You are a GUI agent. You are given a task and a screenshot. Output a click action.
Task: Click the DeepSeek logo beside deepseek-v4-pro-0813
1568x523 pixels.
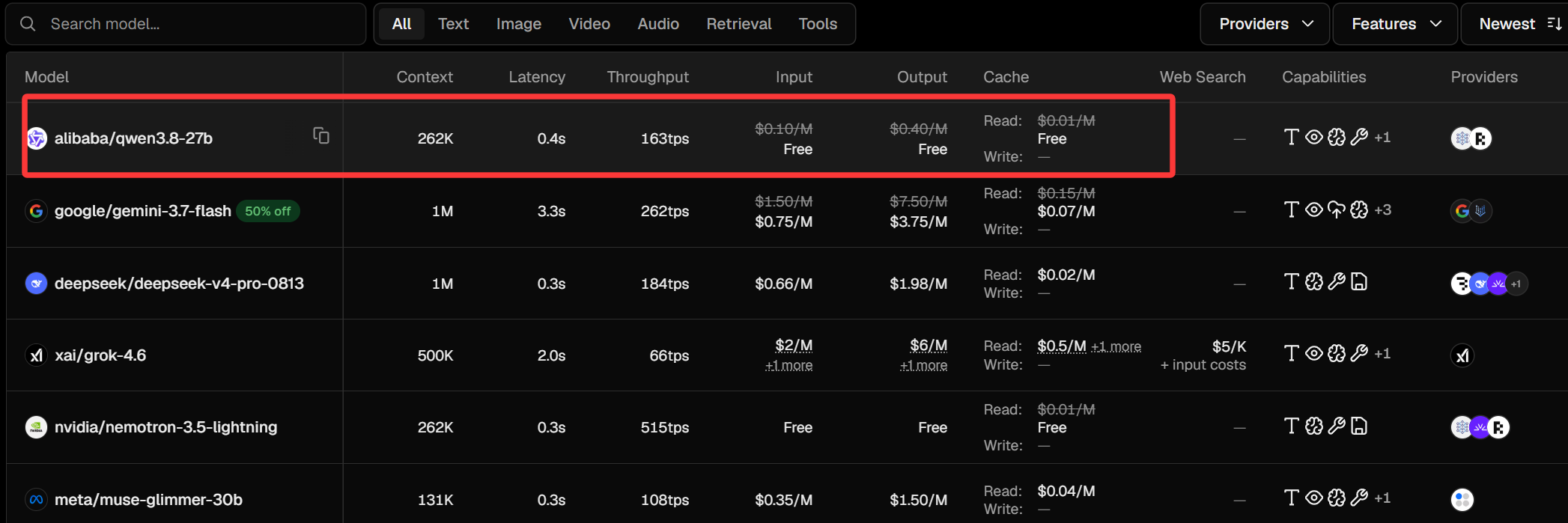click(x=36, y=284)
